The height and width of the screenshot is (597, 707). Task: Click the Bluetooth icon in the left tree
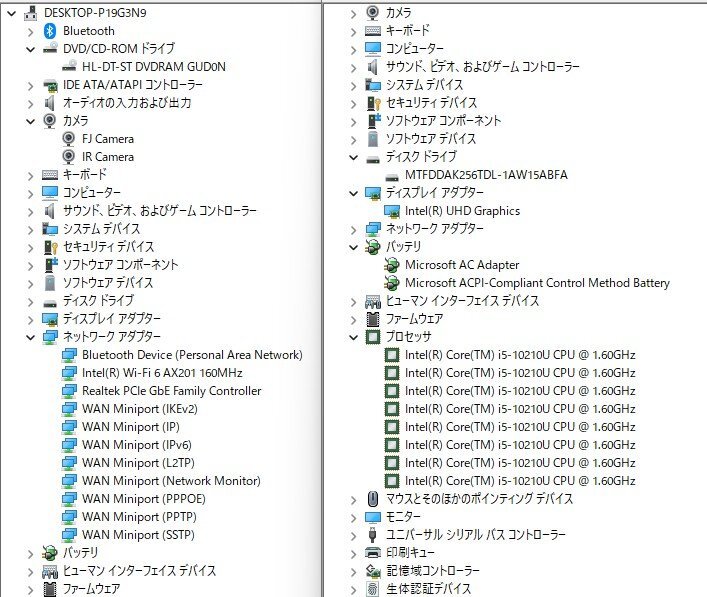(50, 31)
